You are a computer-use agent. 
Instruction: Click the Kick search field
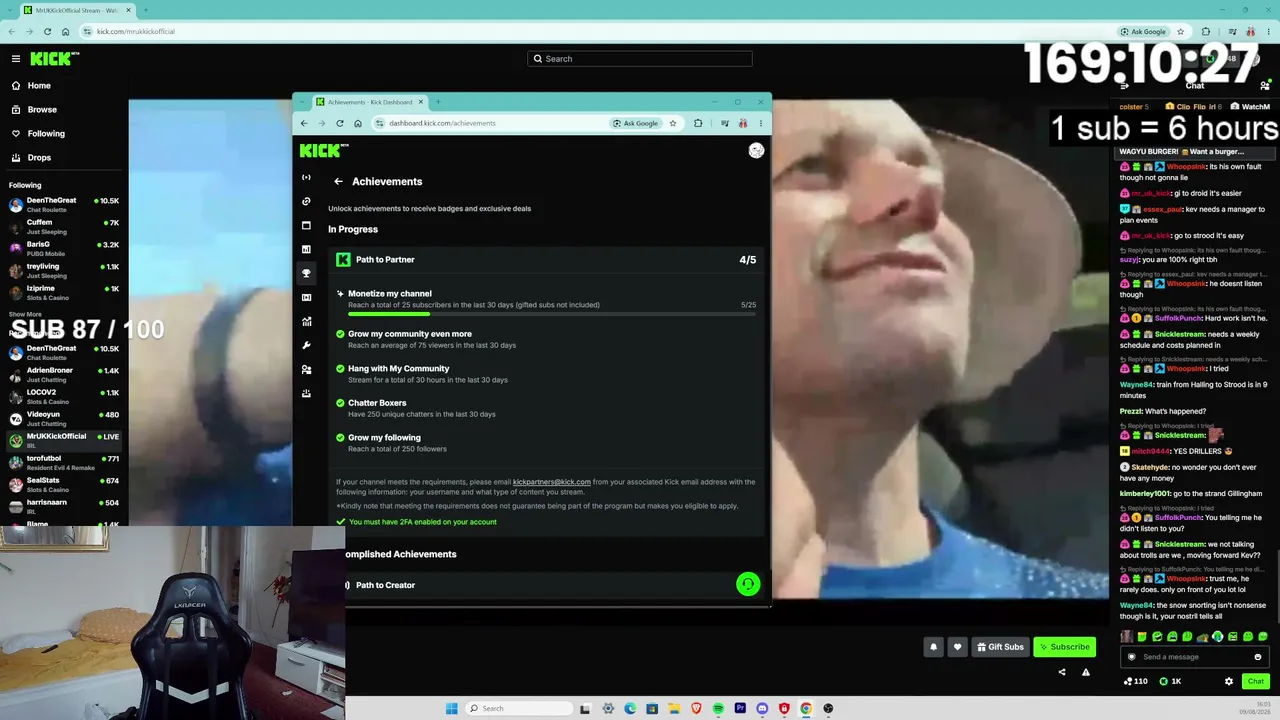[x=640, y=59]
